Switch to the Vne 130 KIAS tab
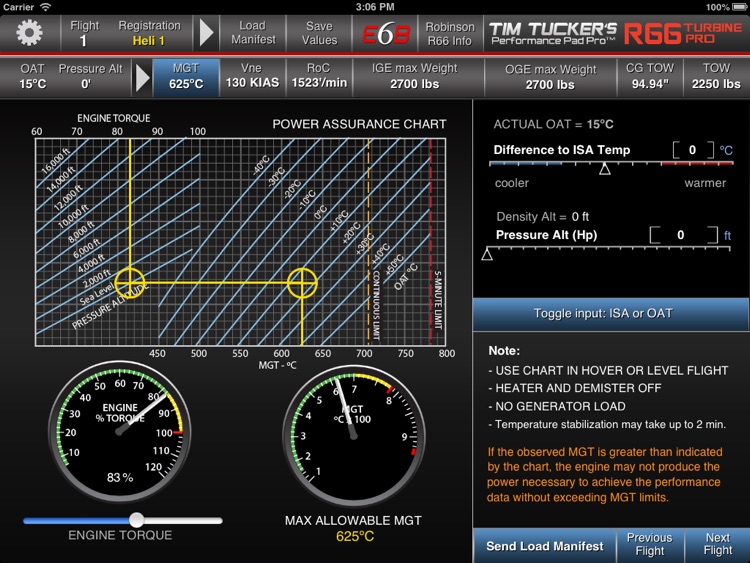 coord(252,77)
